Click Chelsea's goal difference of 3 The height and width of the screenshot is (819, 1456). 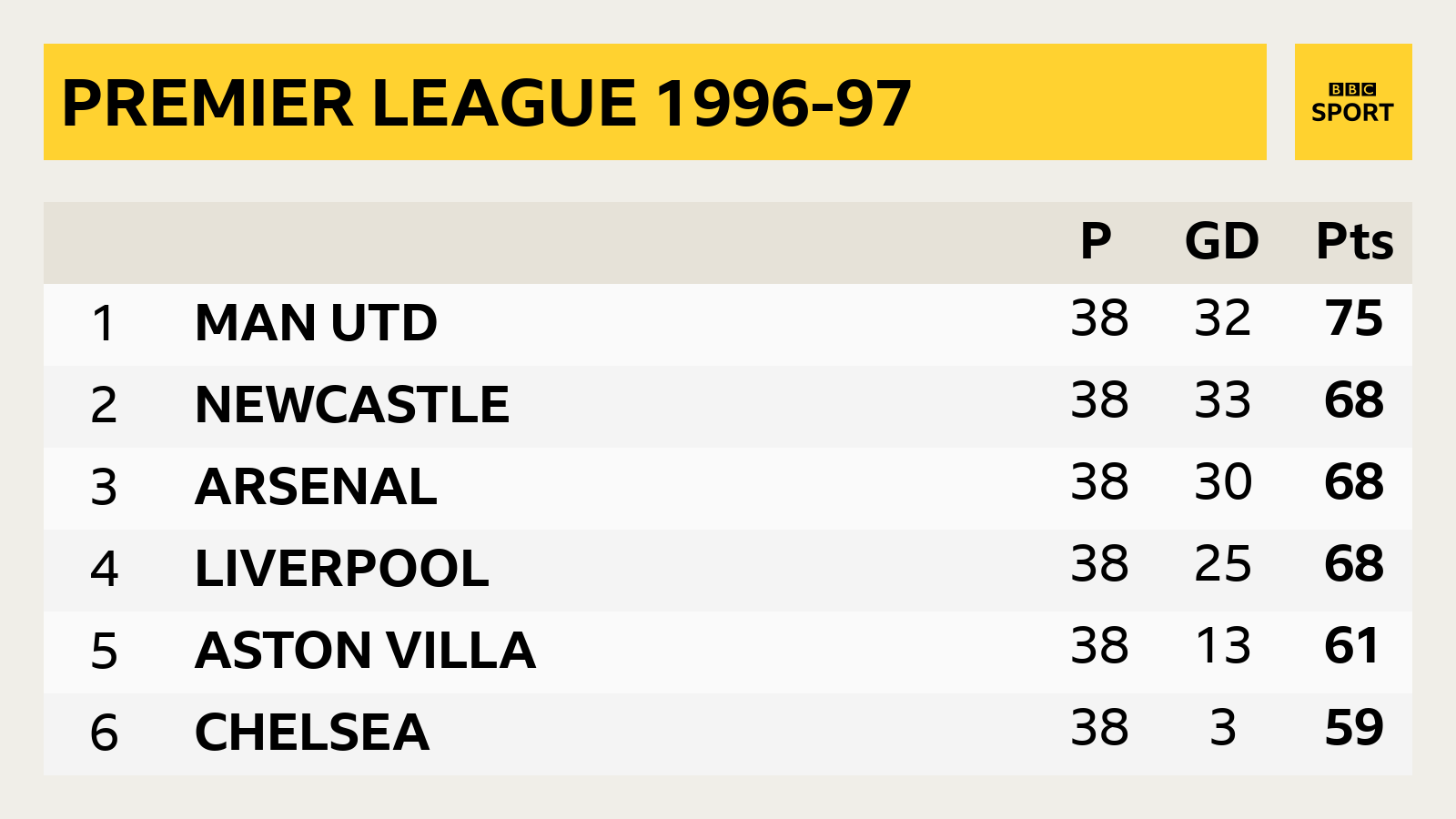(1223, 728)
